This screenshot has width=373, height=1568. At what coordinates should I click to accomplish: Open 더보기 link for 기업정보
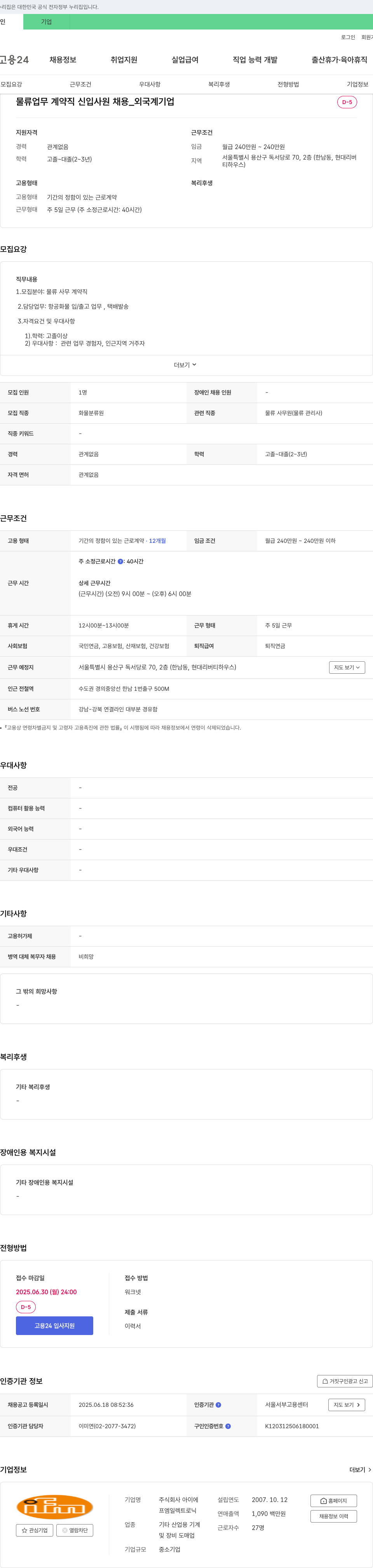pos(360,1470)
